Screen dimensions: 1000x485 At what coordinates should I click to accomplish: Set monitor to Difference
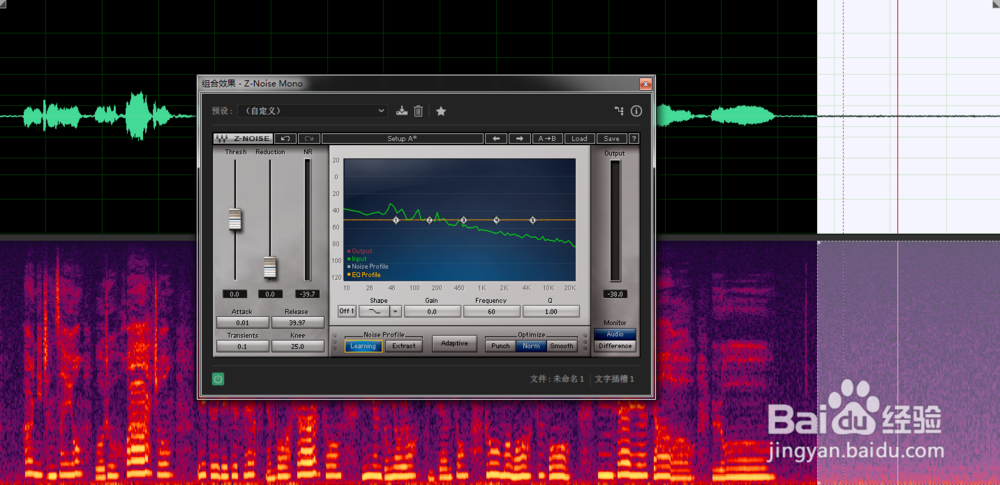(615, 346)
